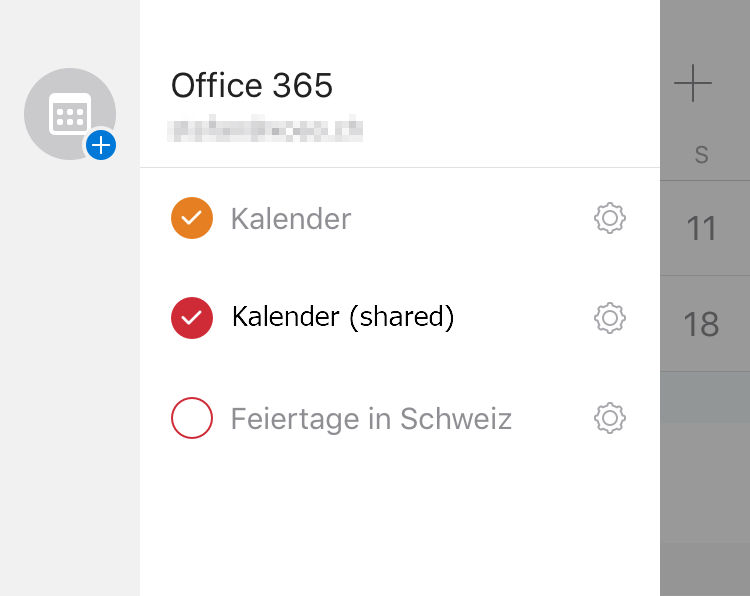Click blank drawer space below Feiertage in Schweiz
Image resolution: width=750 pixels, height=596 pixels.
click(400, 520)
